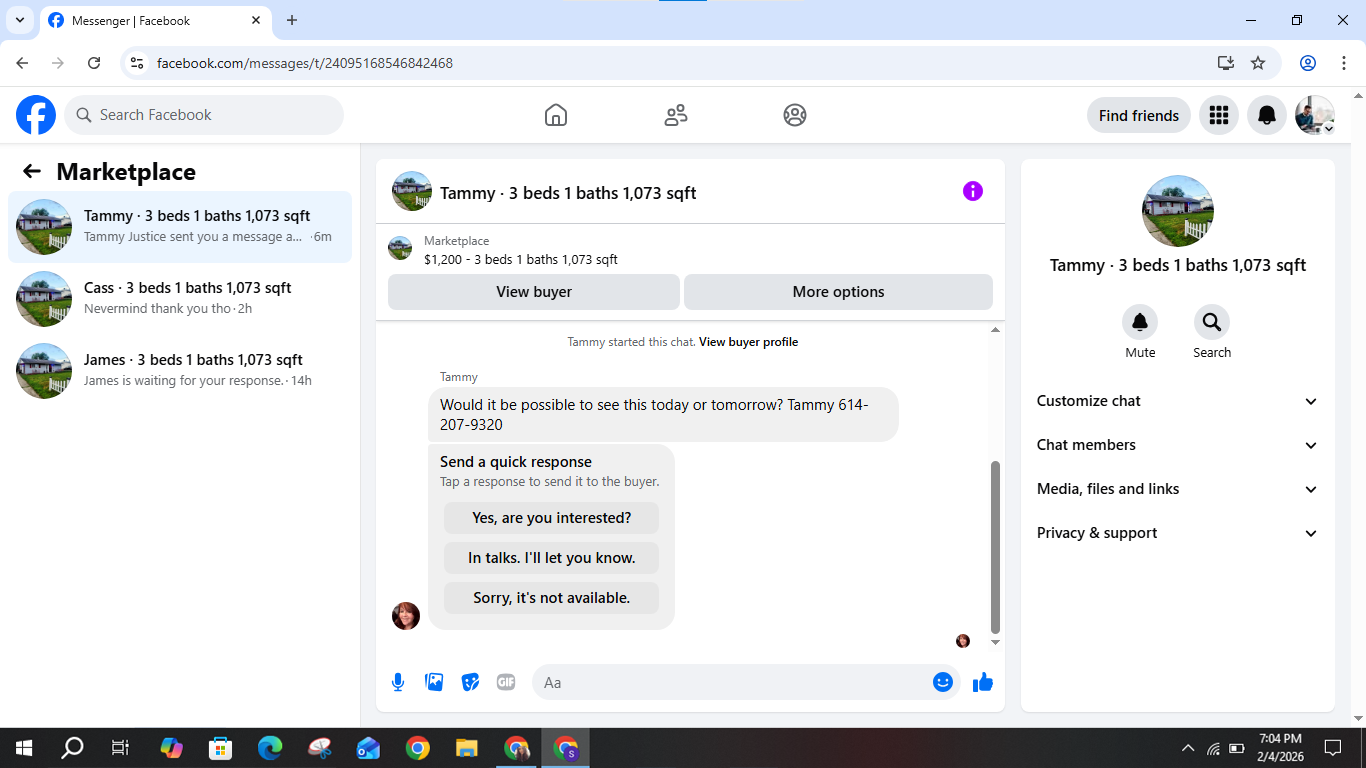Click the Marketplace listing thumbnail under header
The width and height of the screenshot is (1366, 768).
tap(400, 248)
